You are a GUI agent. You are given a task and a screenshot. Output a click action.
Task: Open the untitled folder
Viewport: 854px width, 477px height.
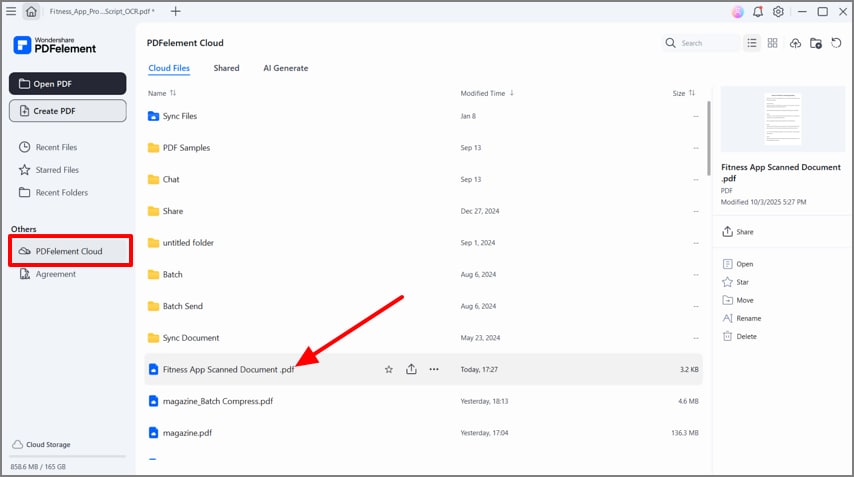coord(423,242)
